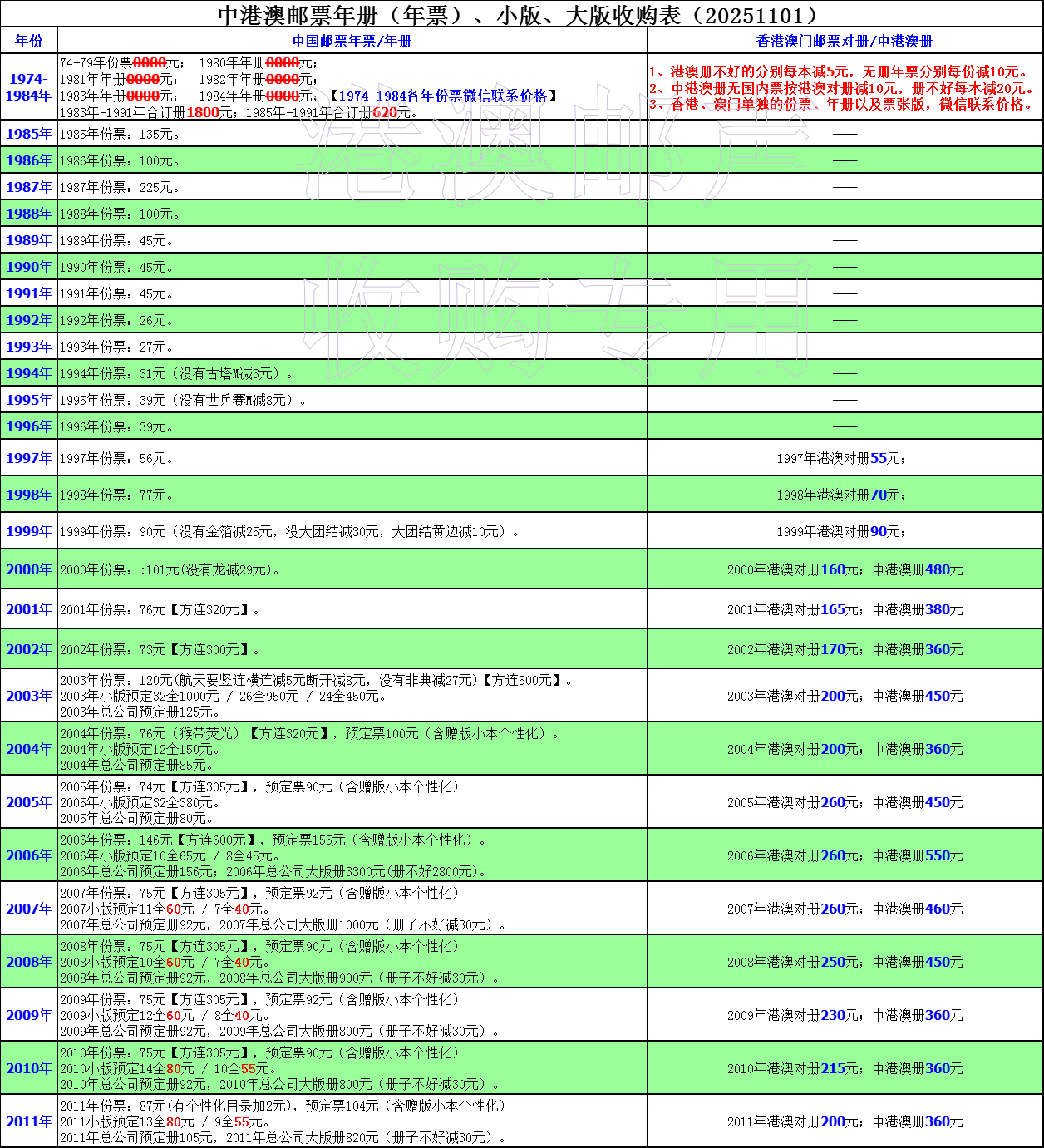Select the 1974-1984年 year cell
The height and width of the screenshot is (1148, 1044).
[x=29, y=87]
